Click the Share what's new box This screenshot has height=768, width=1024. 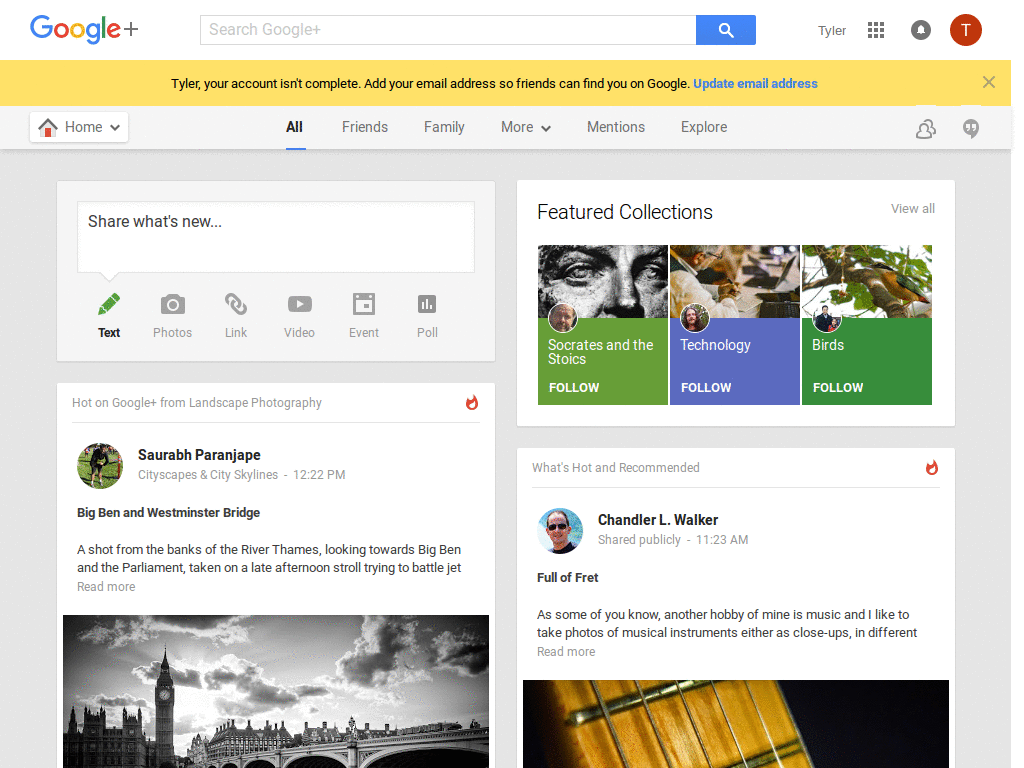coord(276,236)
